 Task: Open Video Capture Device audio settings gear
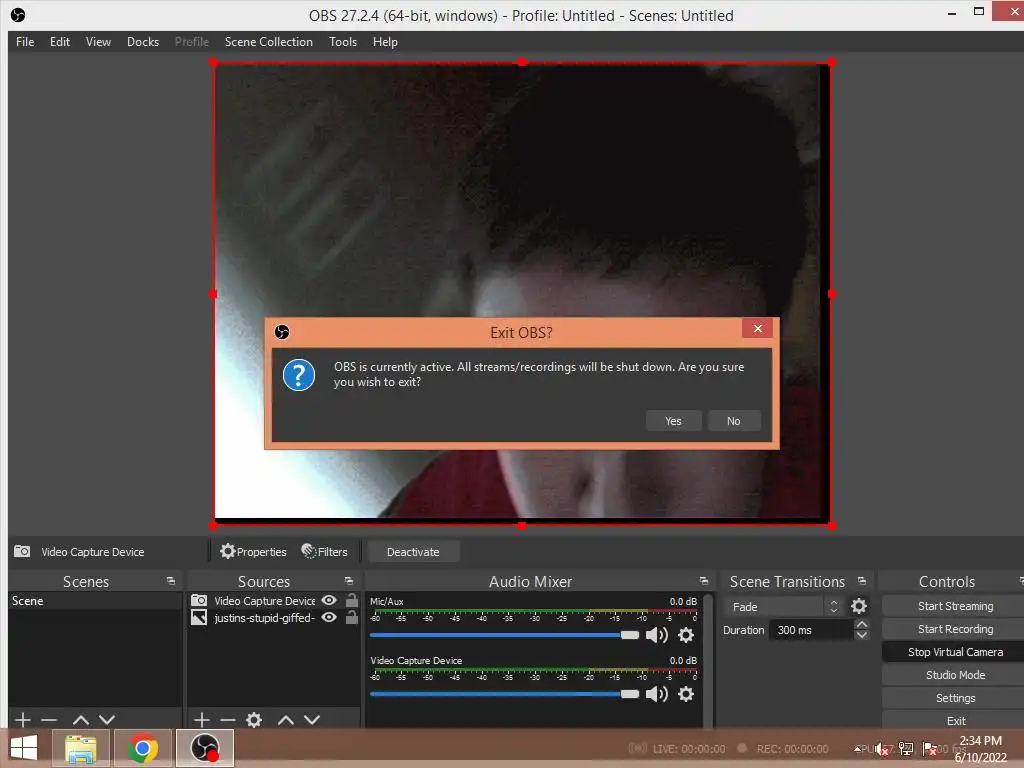(x=686, y=694)
